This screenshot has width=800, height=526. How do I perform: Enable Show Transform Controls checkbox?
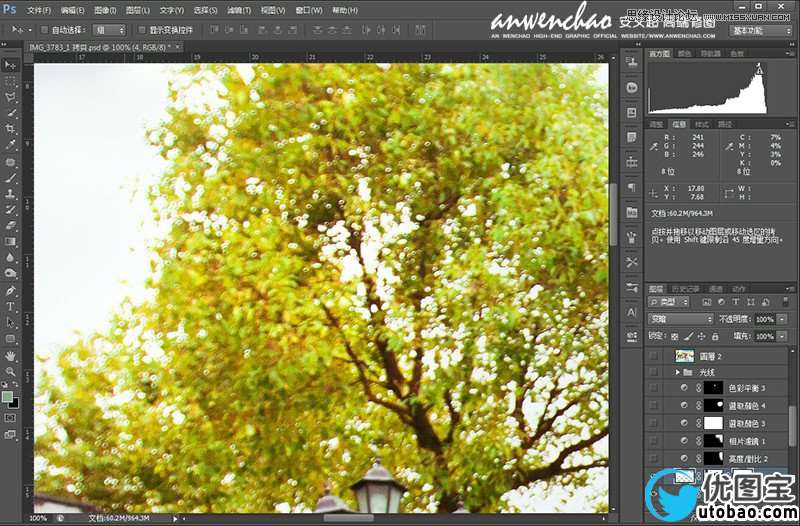coord(142,30)
